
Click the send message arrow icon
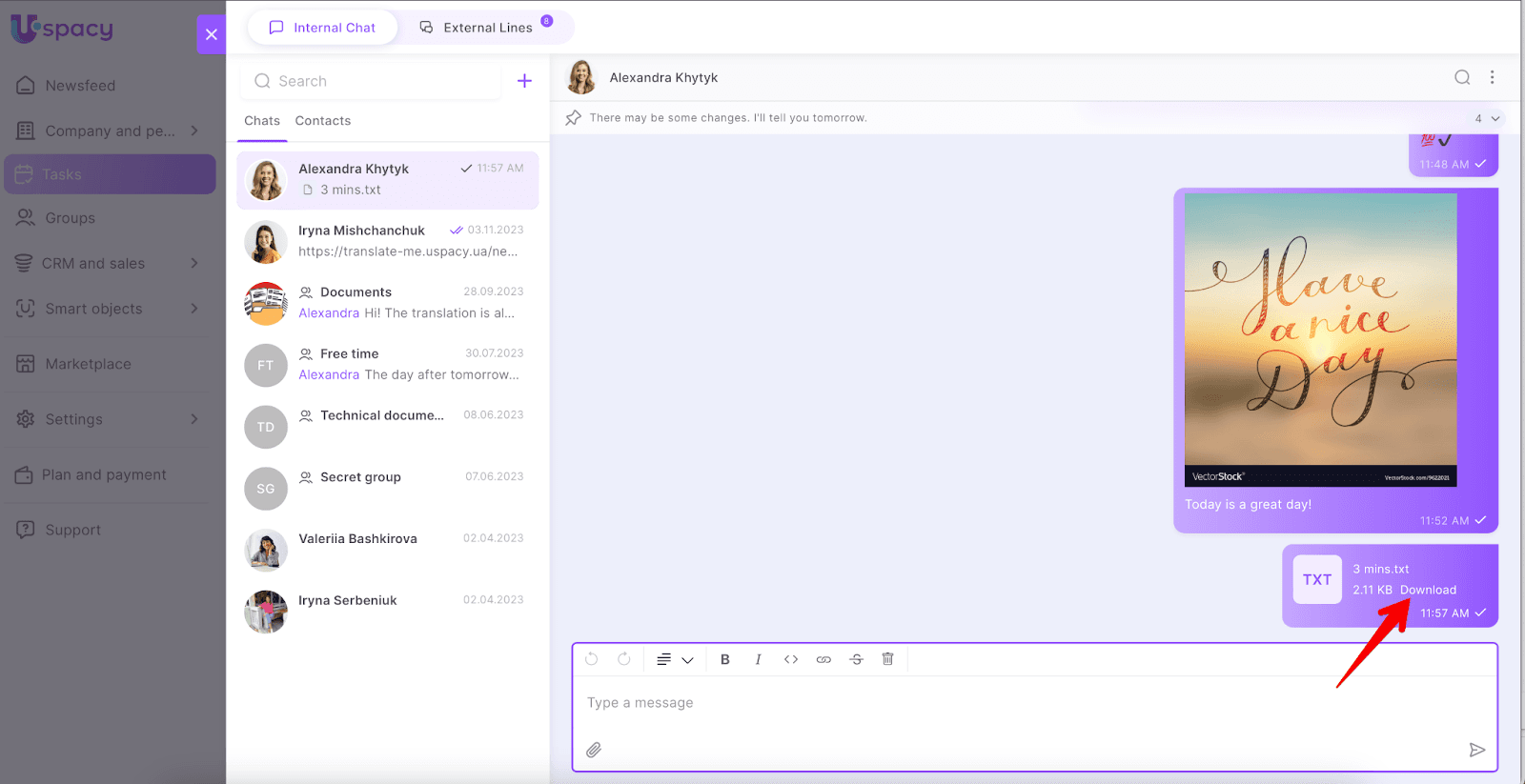tap(1476, 750)
